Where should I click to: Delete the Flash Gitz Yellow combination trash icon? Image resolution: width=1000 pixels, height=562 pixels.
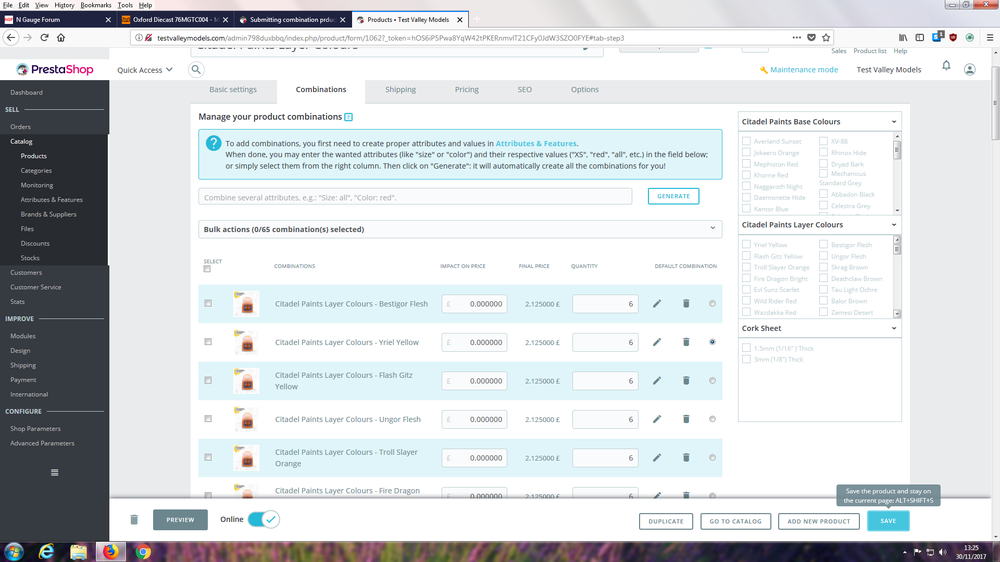tap(686, 381)
